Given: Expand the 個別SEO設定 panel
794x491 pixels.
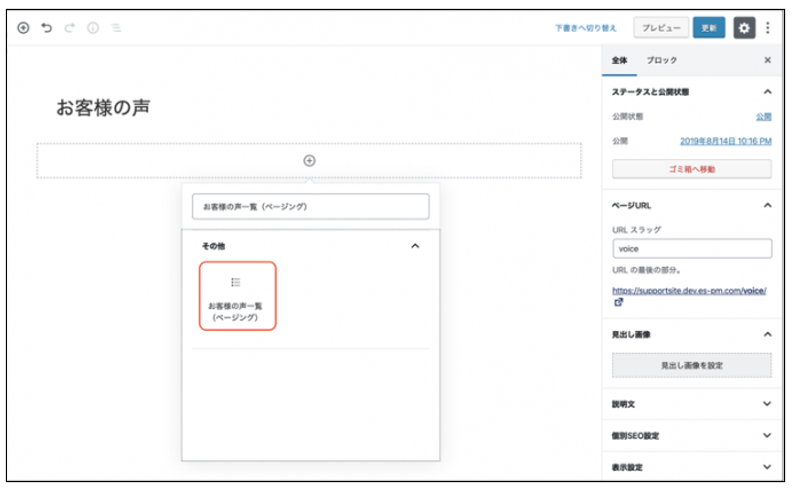Looking at the screenshot, I should 767,436.
